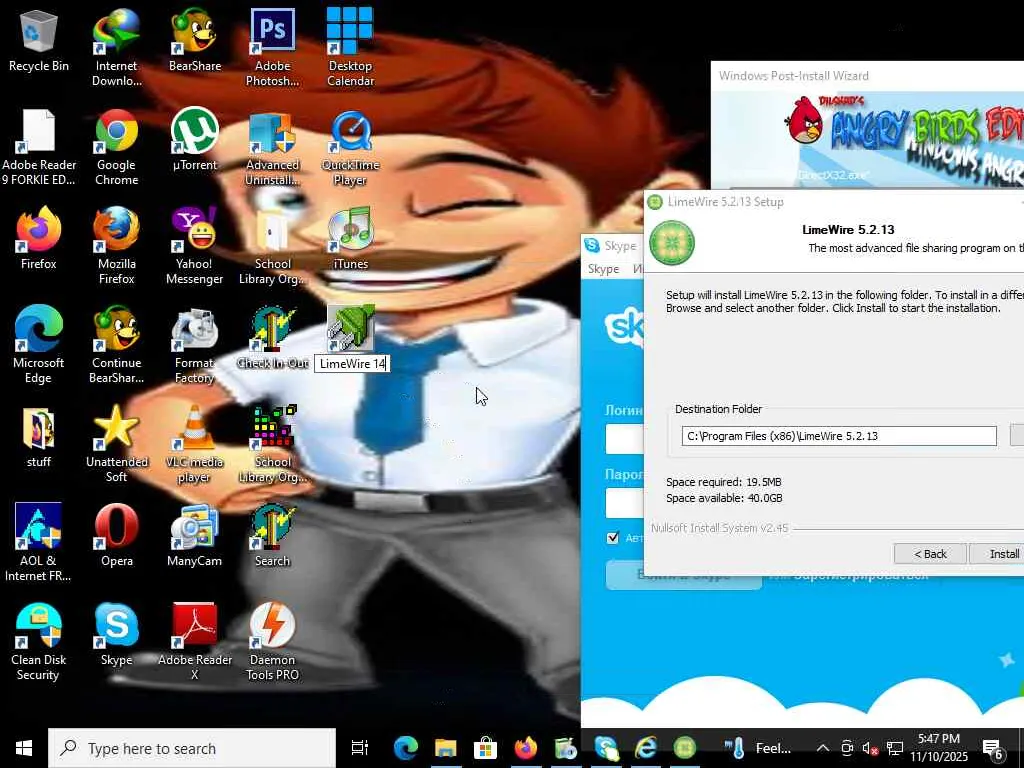Select the Opera desktop icon
This screenshot has height=768, width=1024.
point(116,535)
